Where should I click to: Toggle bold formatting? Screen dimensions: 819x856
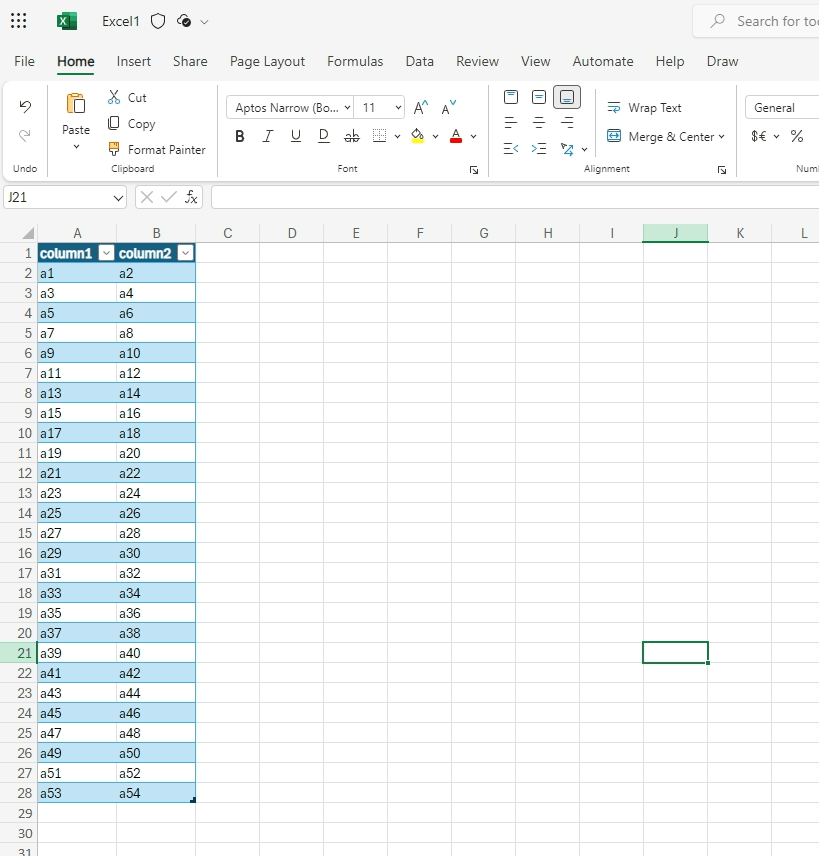[240, 136]
